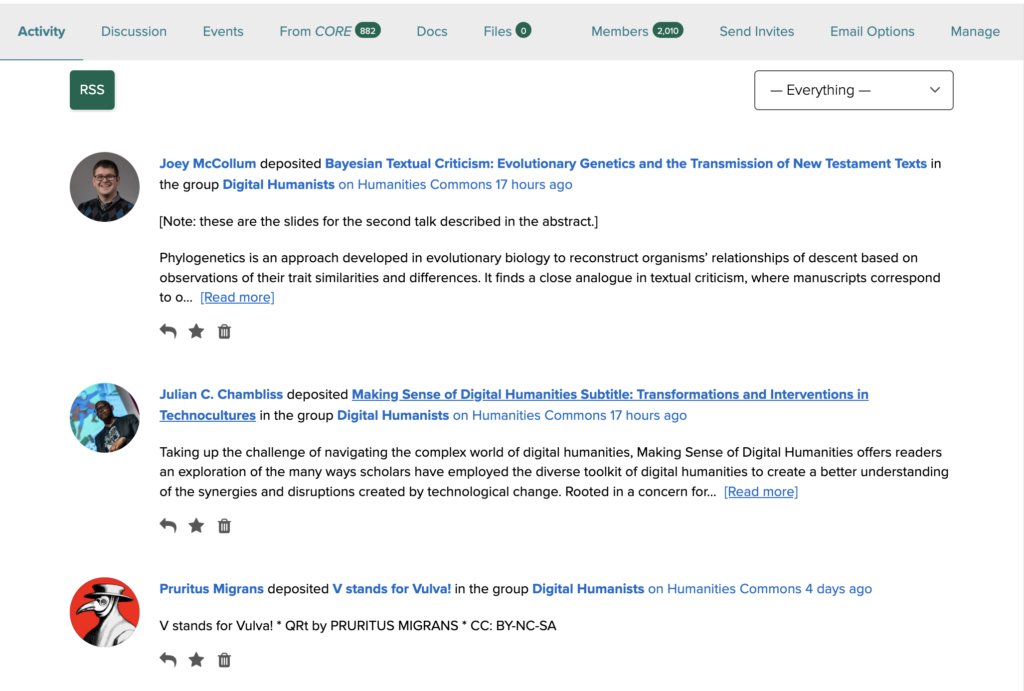Reply to Joey McCollum's activity post

tap(168, 330)
